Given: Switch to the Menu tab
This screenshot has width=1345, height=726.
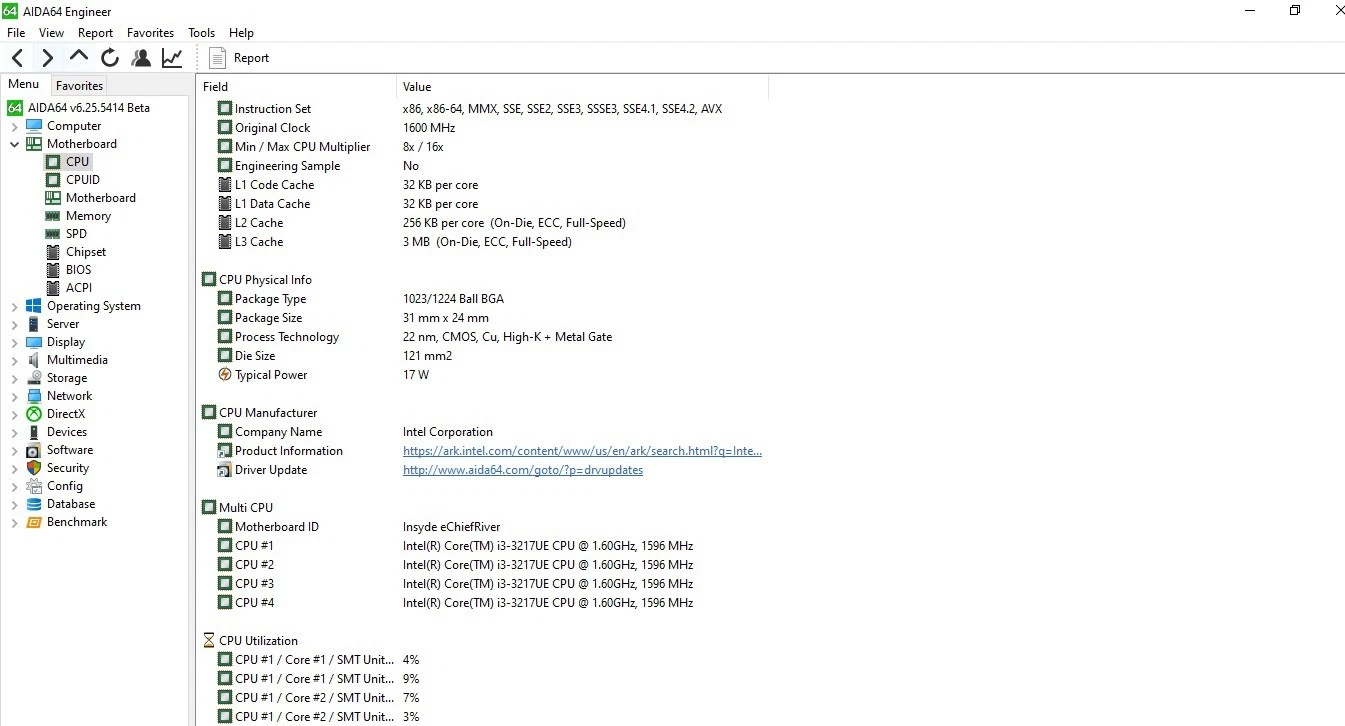Looking at the screenshot, I should (x=24, y=85).
